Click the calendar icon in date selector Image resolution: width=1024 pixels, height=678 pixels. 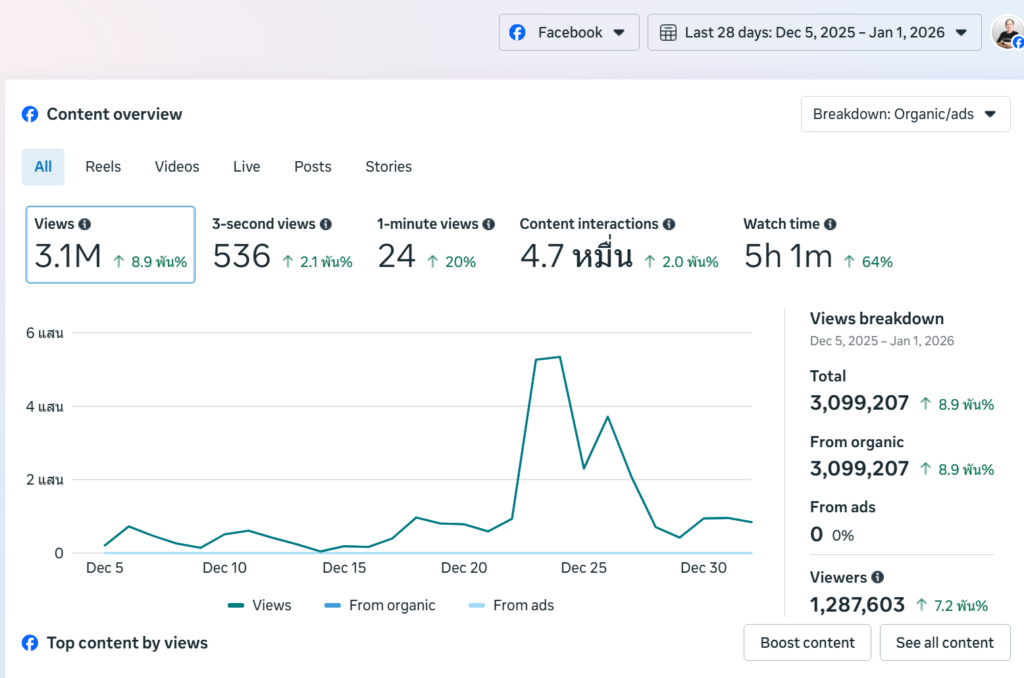click(668, 33)
